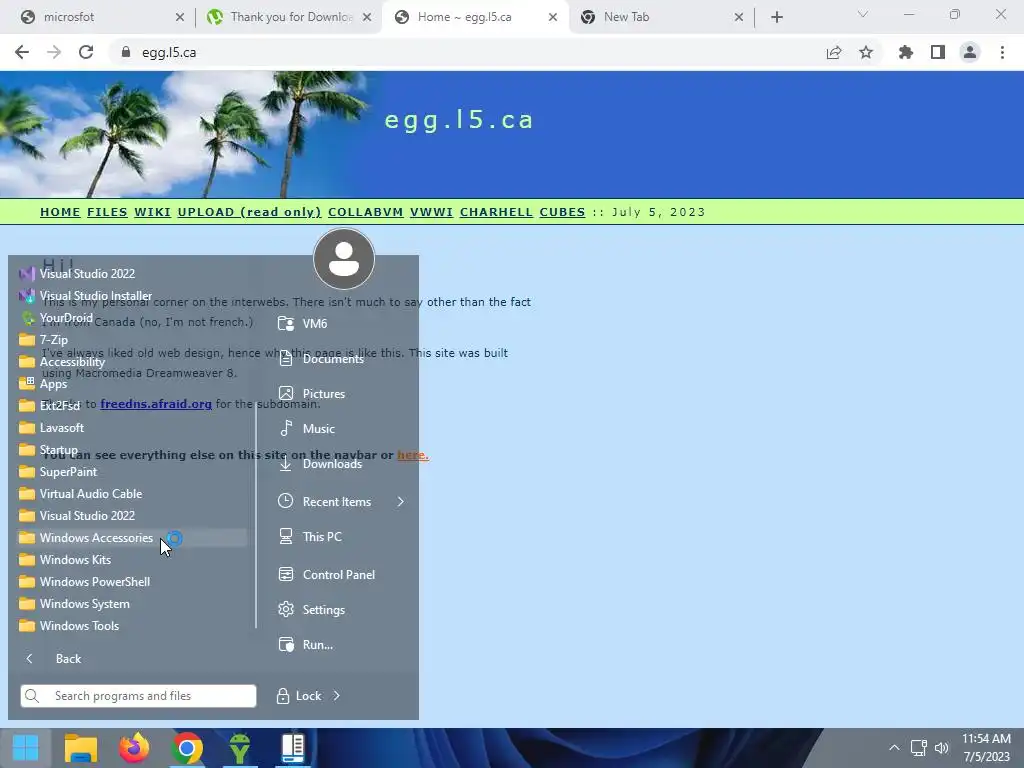Close the New Tab tab
The height and width of the screenshot is (768, 1024).
pos(739,17)
